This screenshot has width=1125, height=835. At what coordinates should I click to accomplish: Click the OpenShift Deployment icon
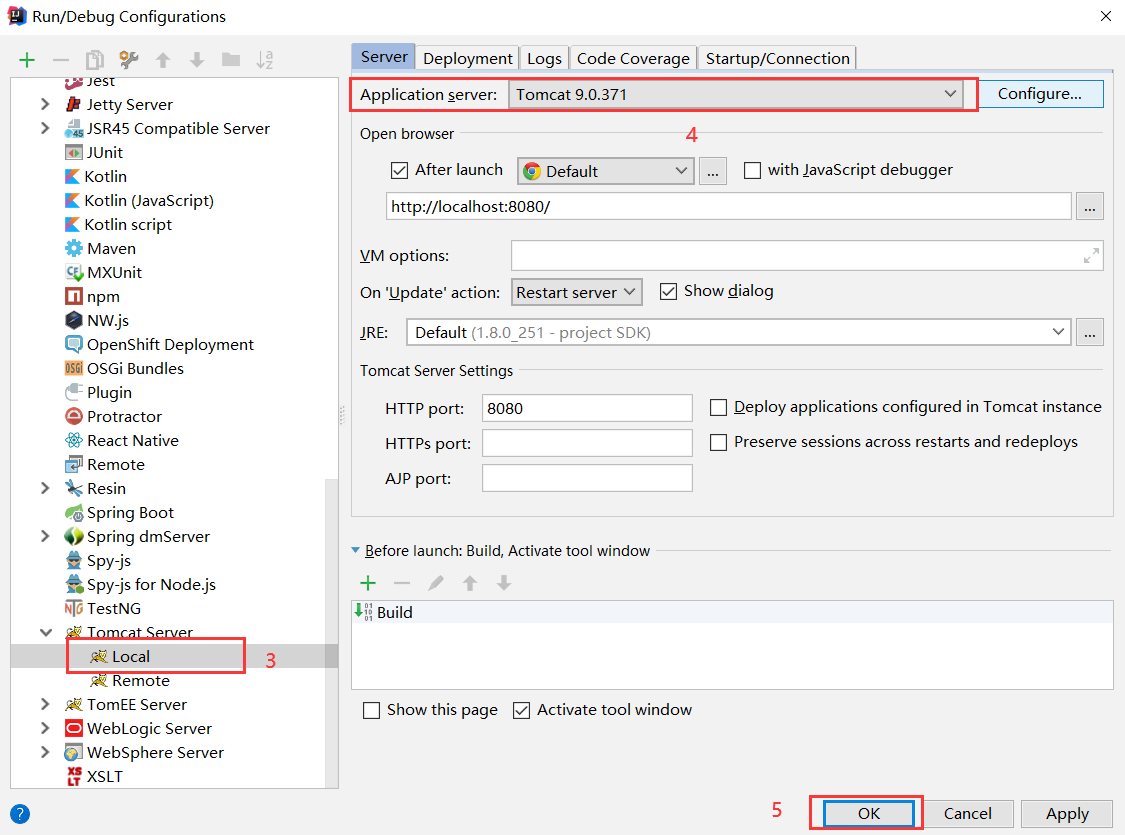pos(73,344)
